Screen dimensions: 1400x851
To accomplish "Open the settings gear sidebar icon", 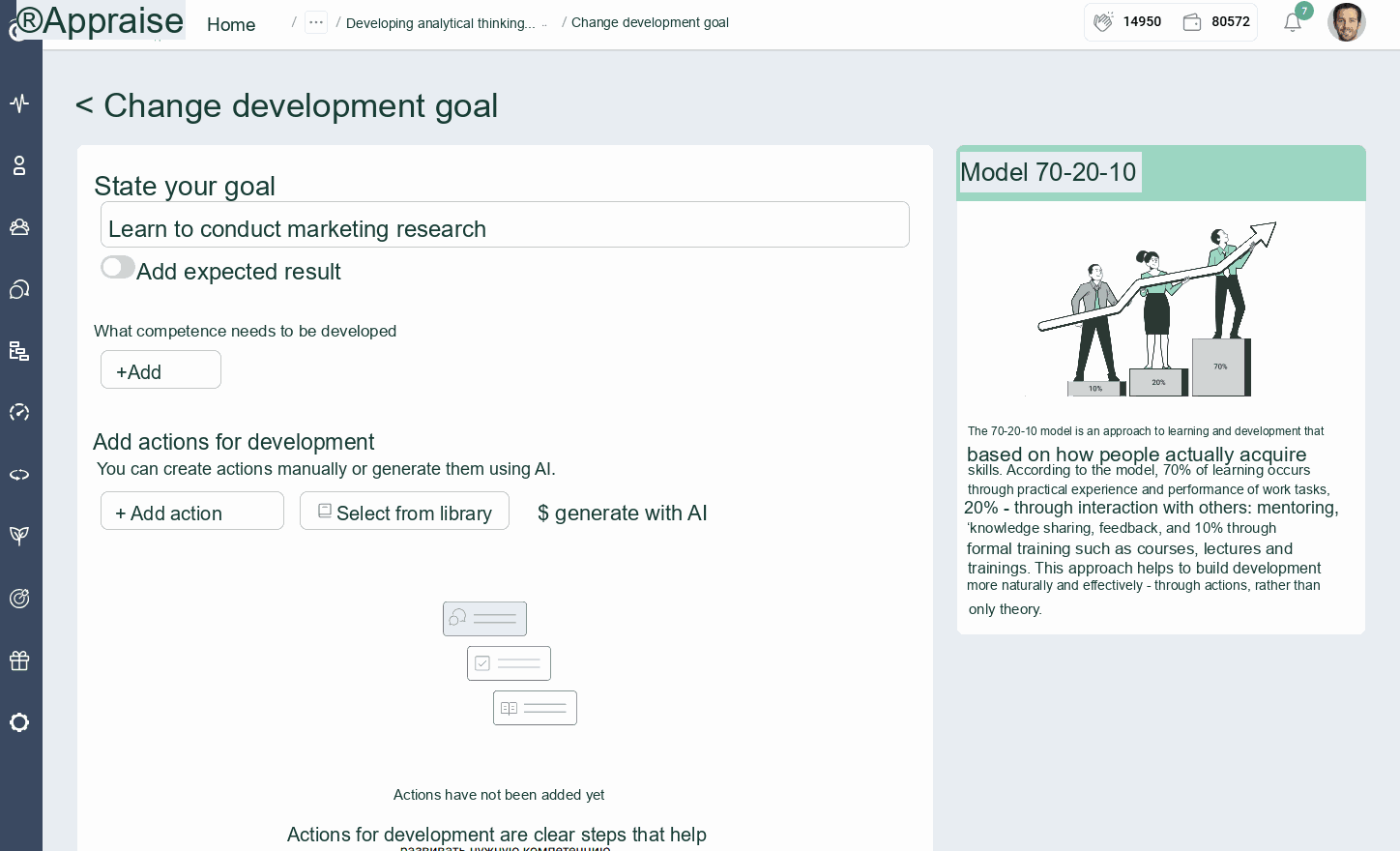I will click(19, 722).
